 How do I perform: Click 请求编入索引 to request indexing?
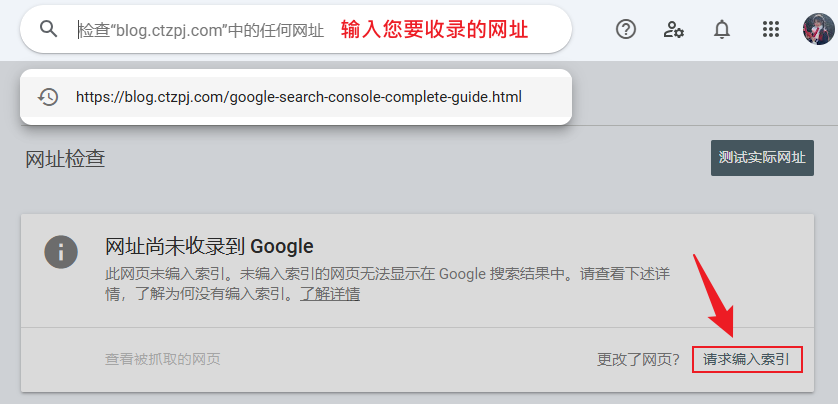pyautogui.click(x=747, y=359)
